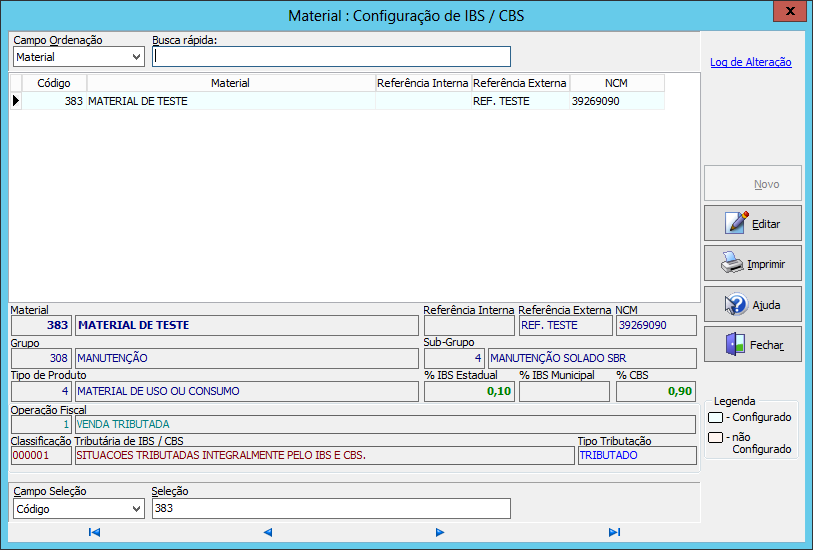
Task: Go to first record arrow
Action: click(94, 532)
